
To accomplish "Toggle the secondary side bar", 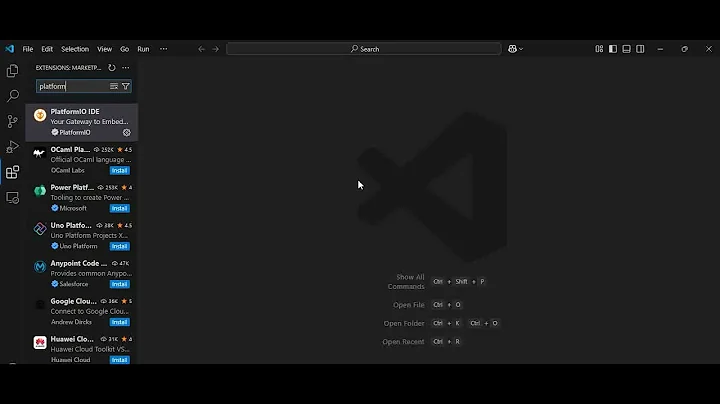I will point(640,49).
